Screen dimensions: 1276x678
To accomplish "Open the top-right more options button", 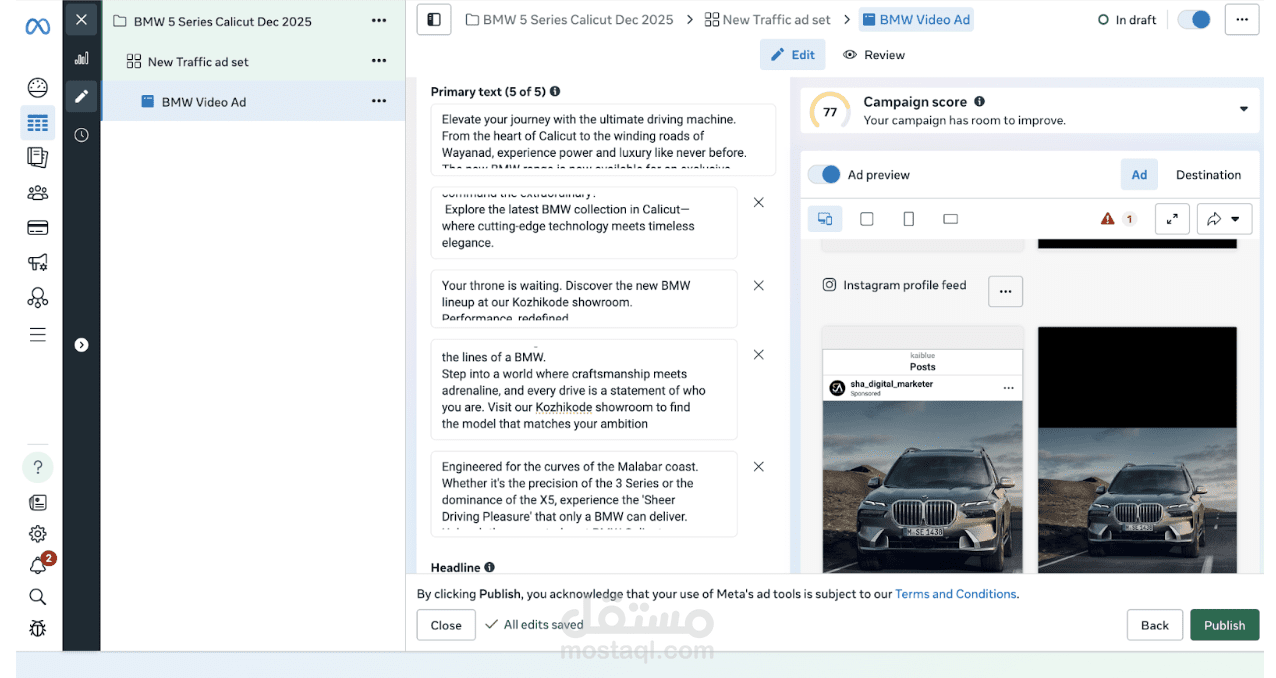I will coord(1242,19).
